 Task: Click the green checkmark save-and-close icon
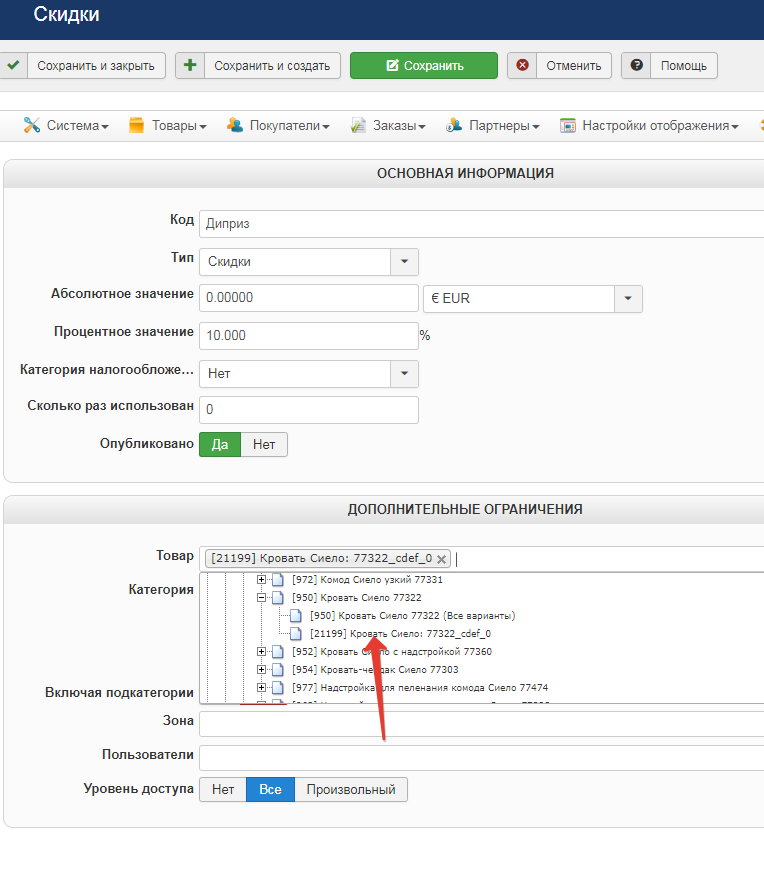(x=13, y=65)
